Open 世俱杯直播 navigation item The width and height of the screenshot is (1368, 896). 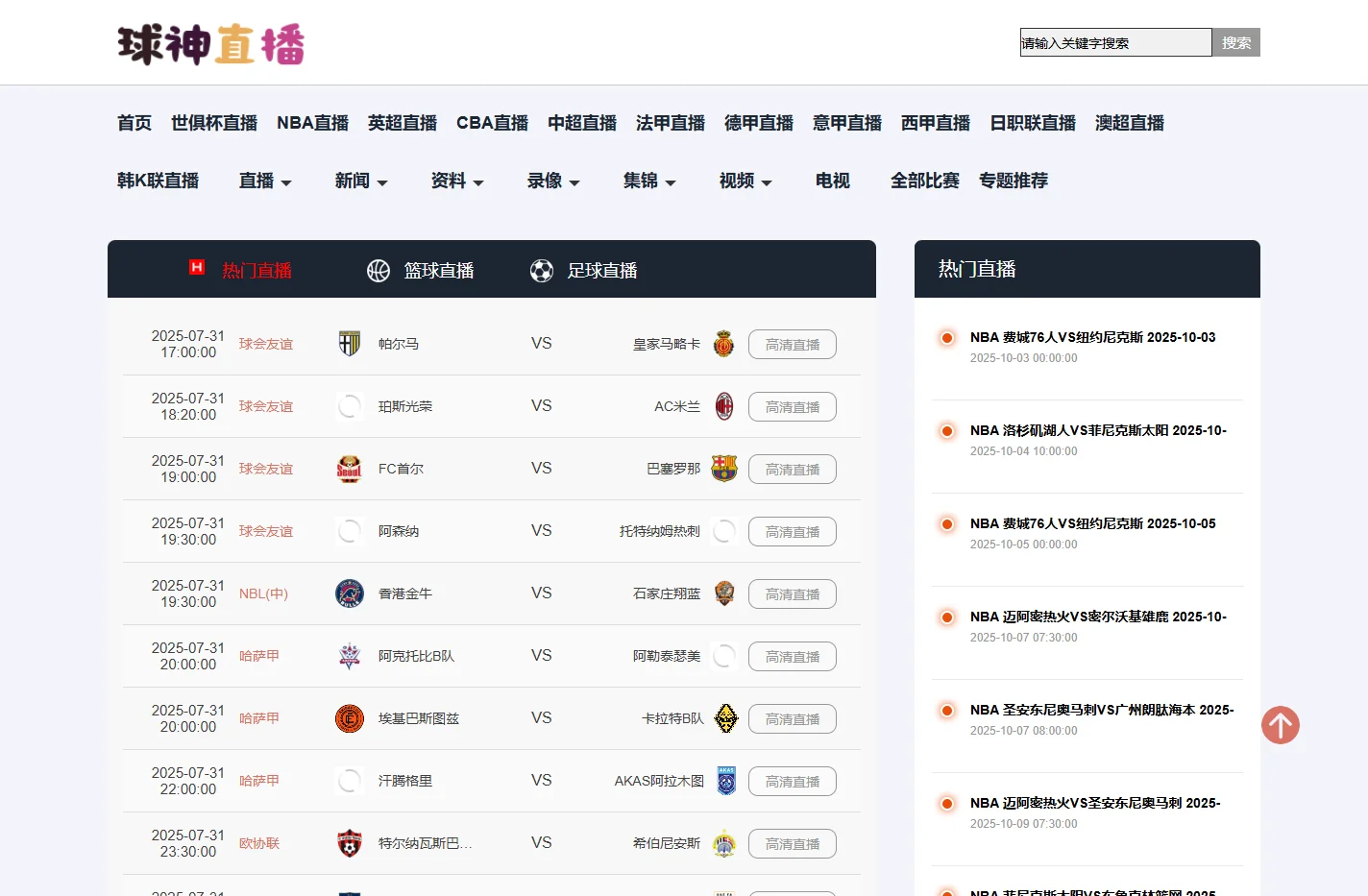[214, 123]
